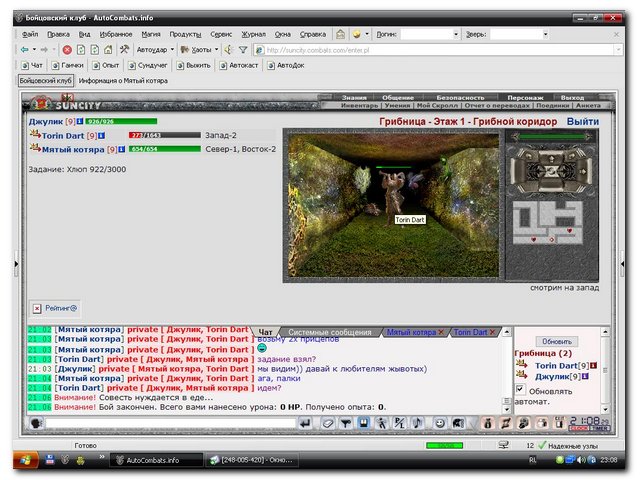The height and width of the screenshot is (480, 640).
Task: Click the send message arrow icon
Action: (x=305, y=423)
